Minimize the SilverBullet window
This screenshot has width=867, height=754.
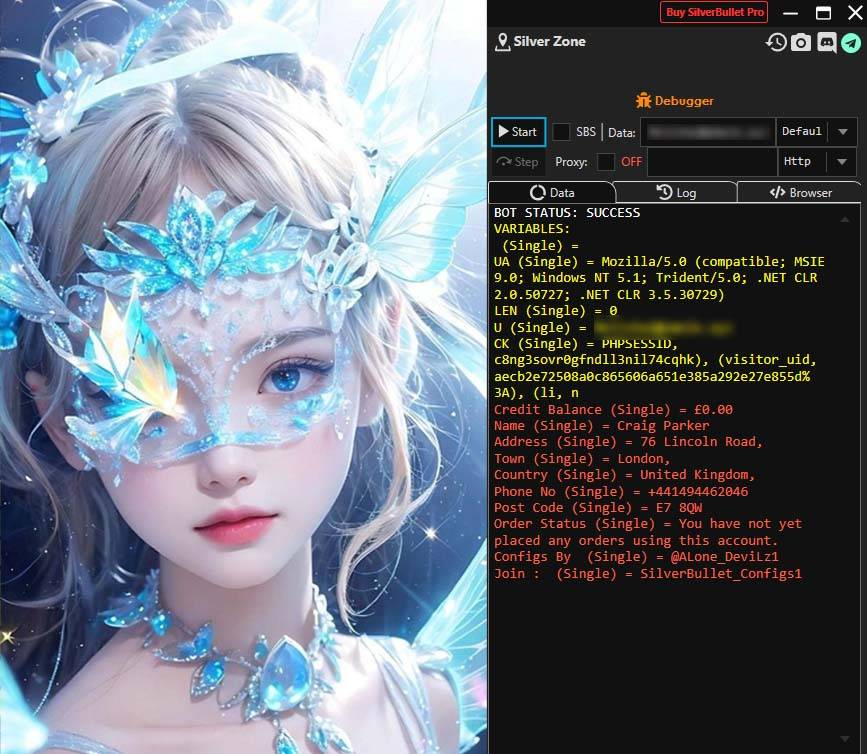click(791, 13)
